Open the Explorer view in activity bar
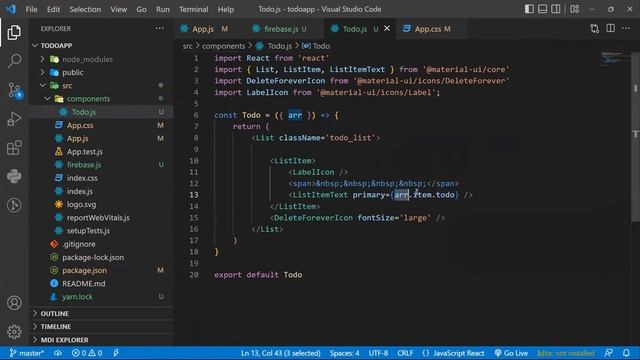 (x=14, y=32)
